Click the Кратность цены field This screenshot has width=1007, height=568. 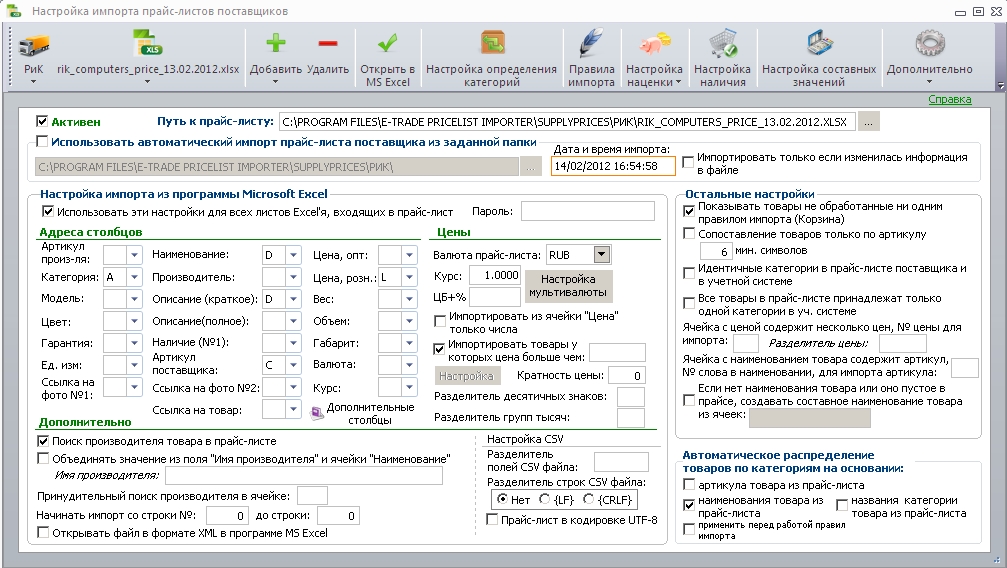click(626, 375)
